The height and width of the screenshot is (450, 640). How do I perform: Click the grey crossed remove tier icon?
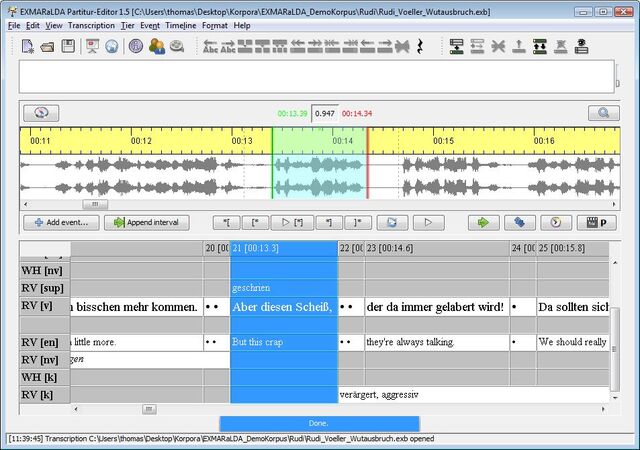498,46
